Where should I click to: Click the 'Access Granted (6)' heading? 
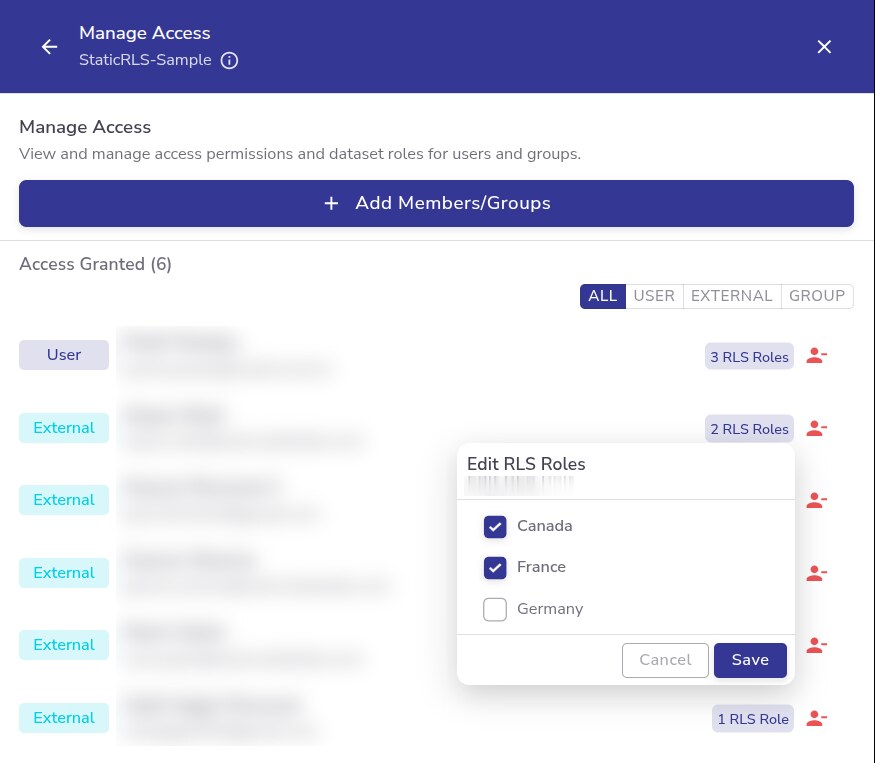[x=95, y=264]
